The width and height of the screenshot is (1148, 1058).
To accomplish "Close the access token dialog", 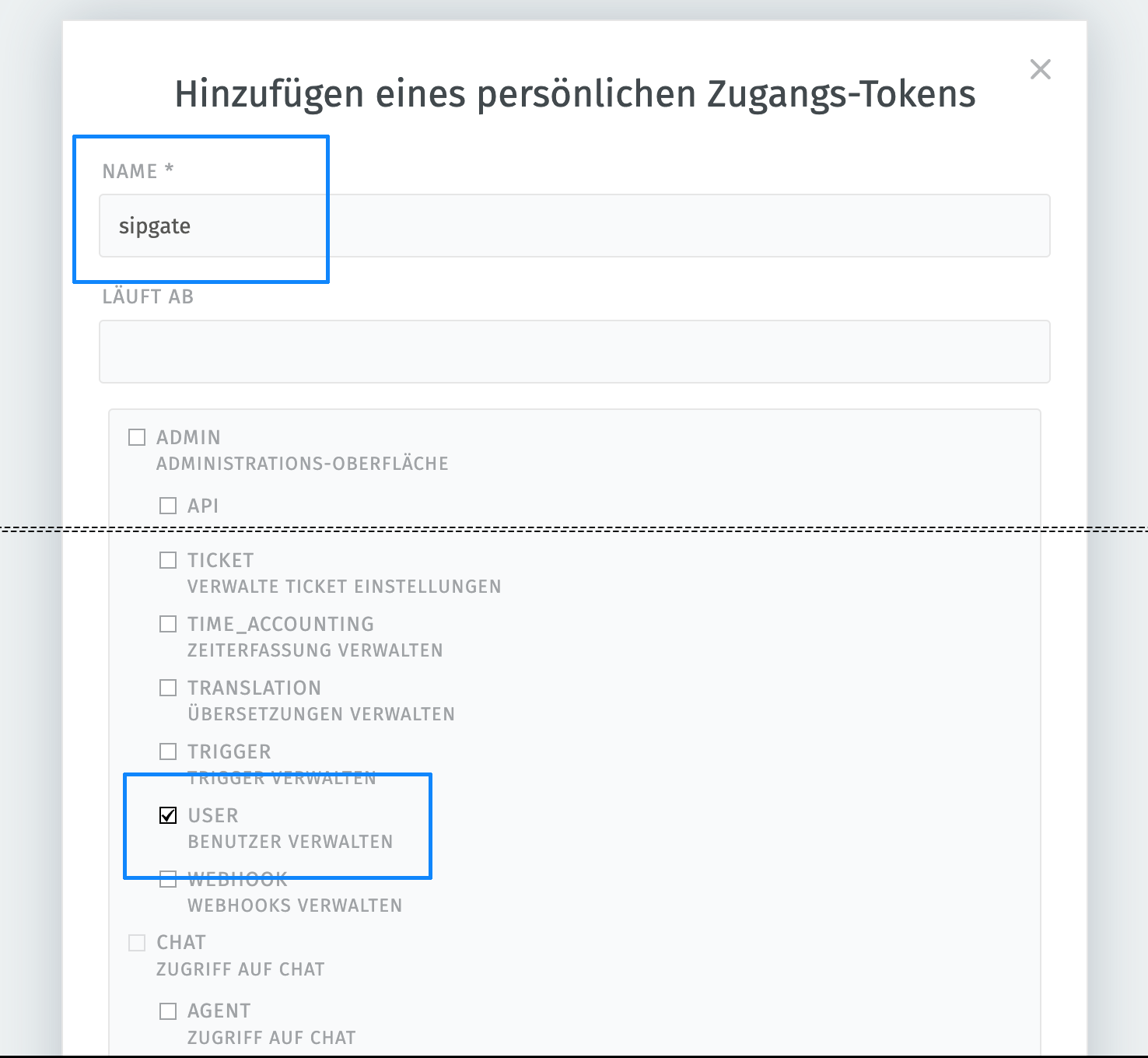I will coord(1041,69).
